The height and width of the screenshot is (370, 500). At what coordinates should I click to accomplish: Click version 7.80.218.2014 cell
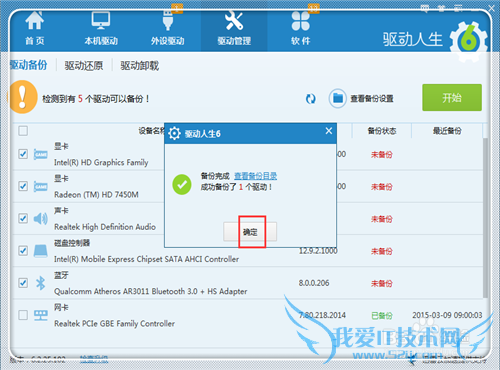pyautogui.click(x=322, y=315)
